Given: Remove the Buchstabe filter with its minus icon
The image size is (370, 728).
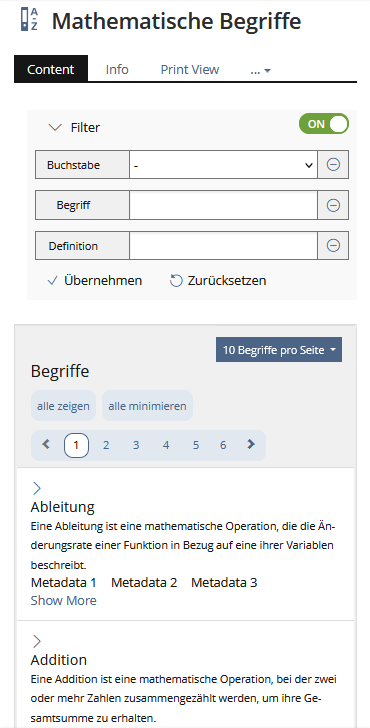Looking at the screenshot, I should tap(333, 164).
